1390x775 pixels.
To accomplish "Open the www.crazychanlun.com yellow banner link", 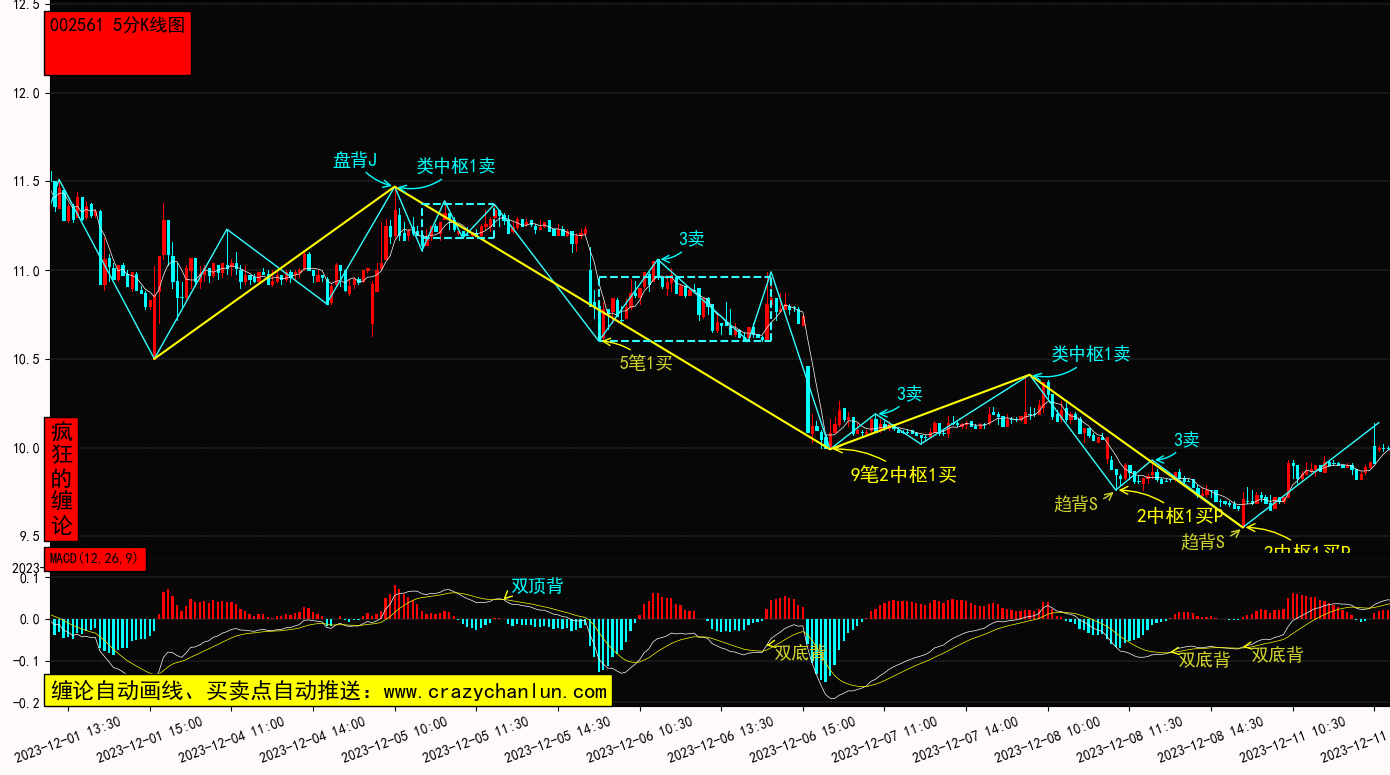I will coord(327,691).
